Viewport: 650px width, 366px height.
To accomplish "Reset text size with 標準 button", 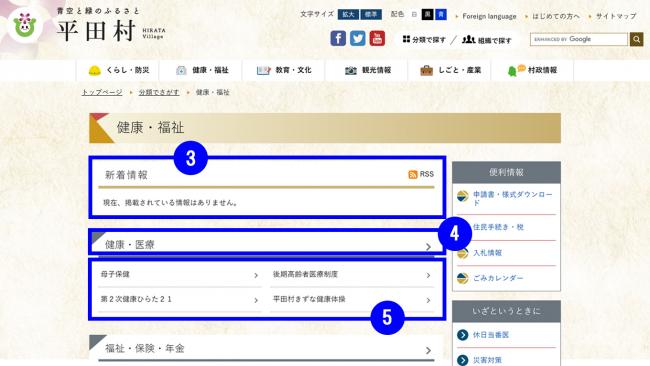I will 371,15.
